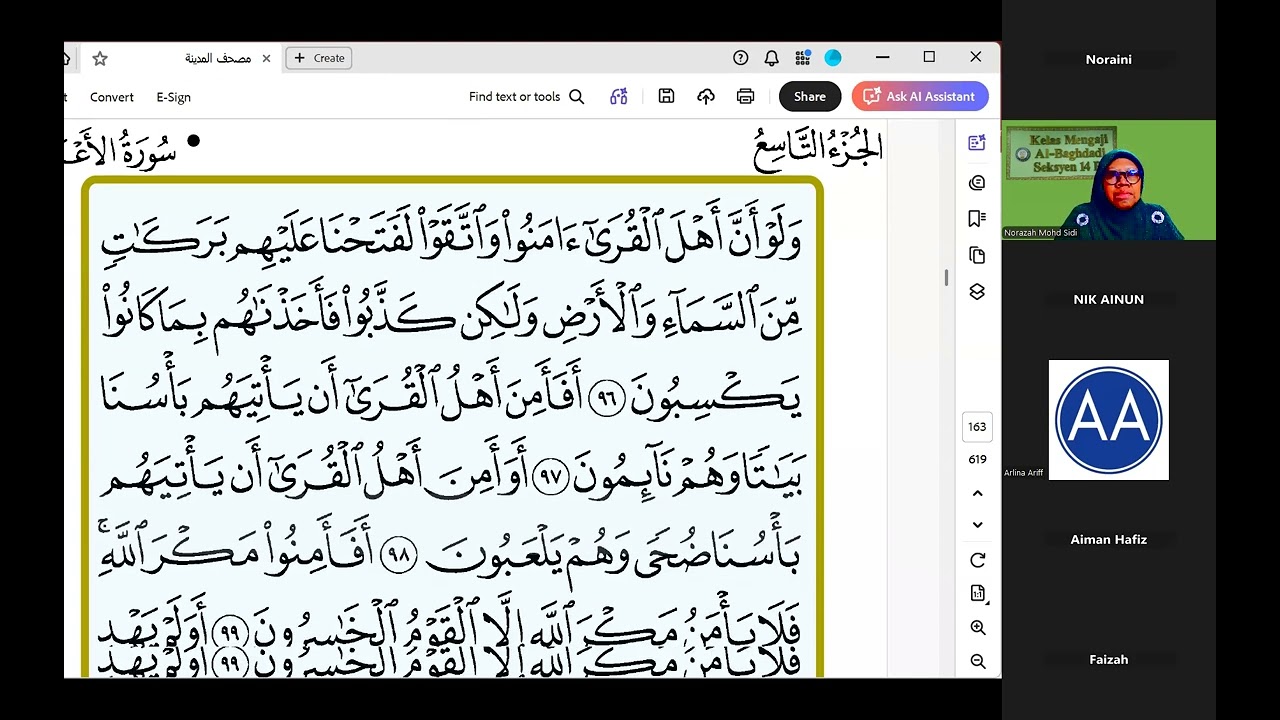Viewport: 1280px width, 720px height.
Task: Open the Help question mark icon
Action: [741, 58]
